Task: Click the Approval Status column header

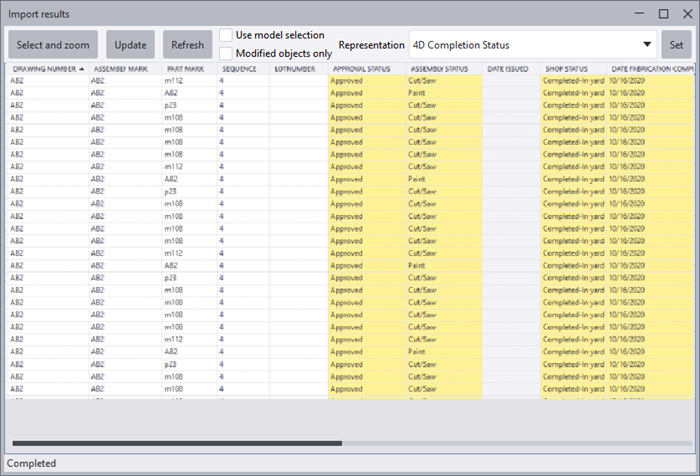Action: click(x=361, y=69)
